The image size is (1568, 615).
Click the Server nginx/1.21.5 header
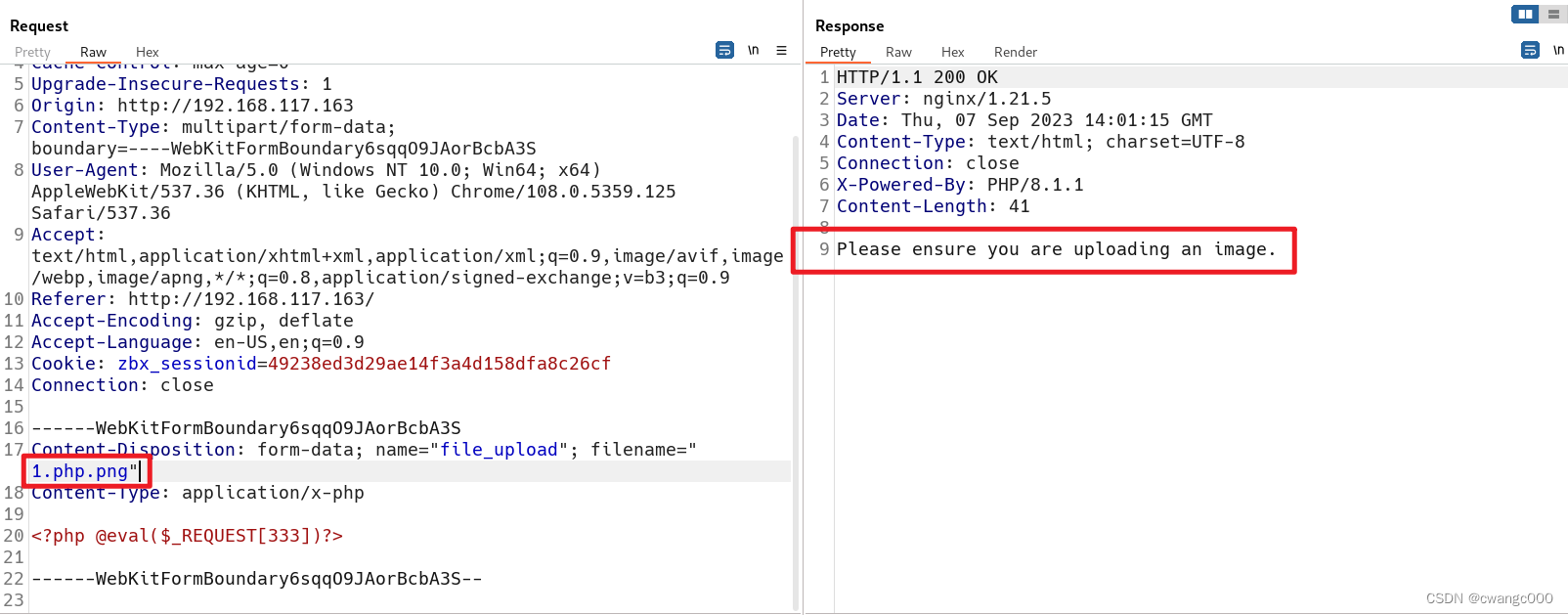tap(944, 99)
